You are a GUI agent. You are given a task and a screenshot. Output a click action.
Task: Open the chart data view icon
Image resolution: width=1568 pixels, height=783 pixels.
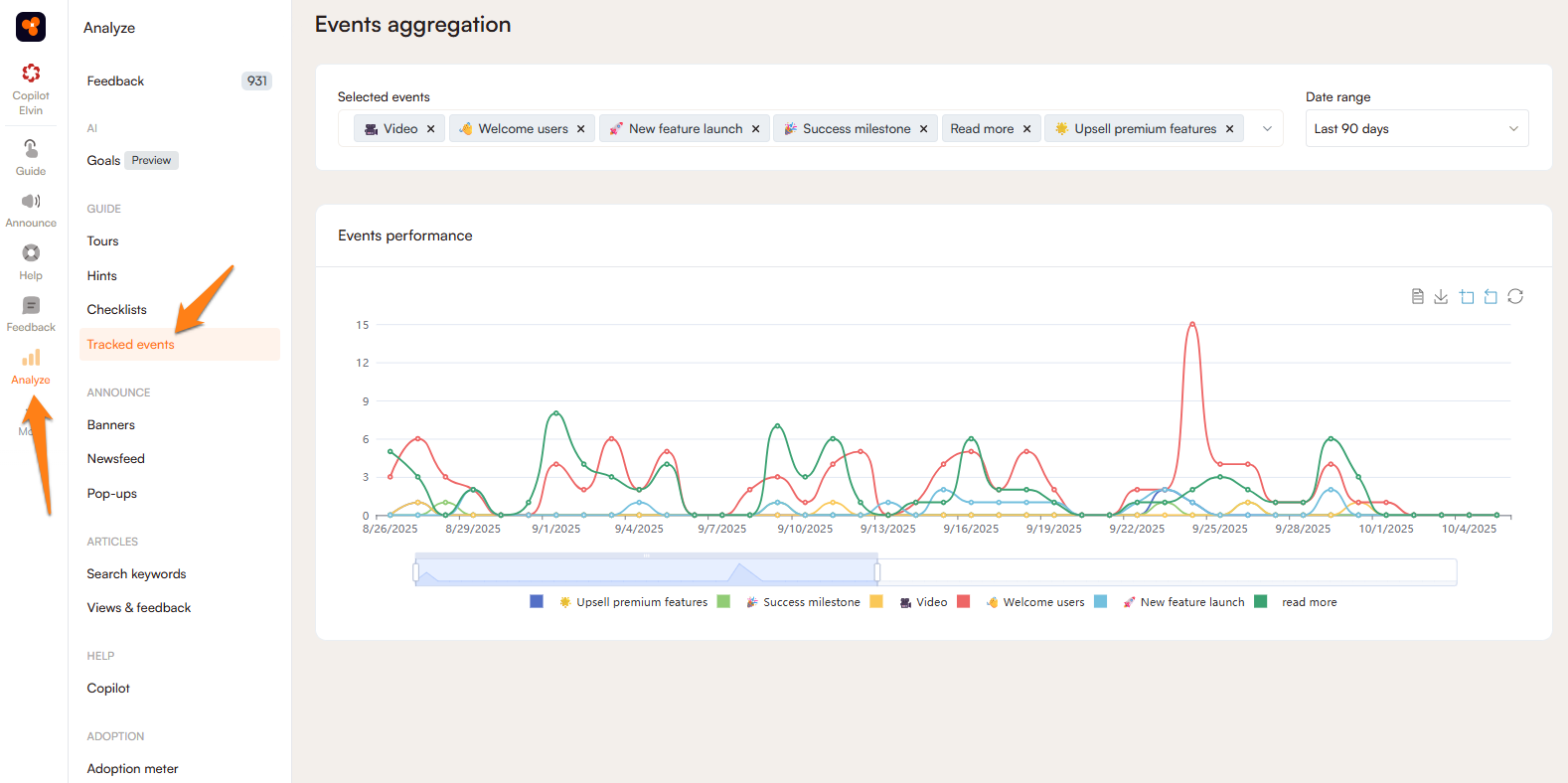1417,296
